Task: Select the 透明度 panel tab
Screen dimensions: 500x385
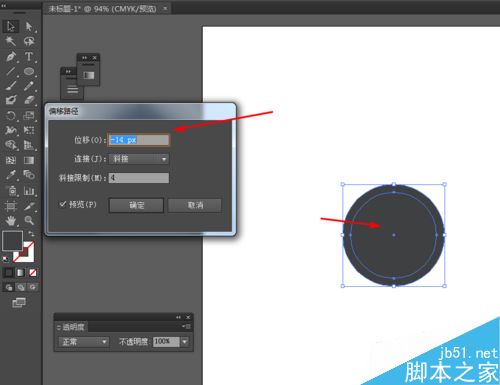Action: pos(72,327)
